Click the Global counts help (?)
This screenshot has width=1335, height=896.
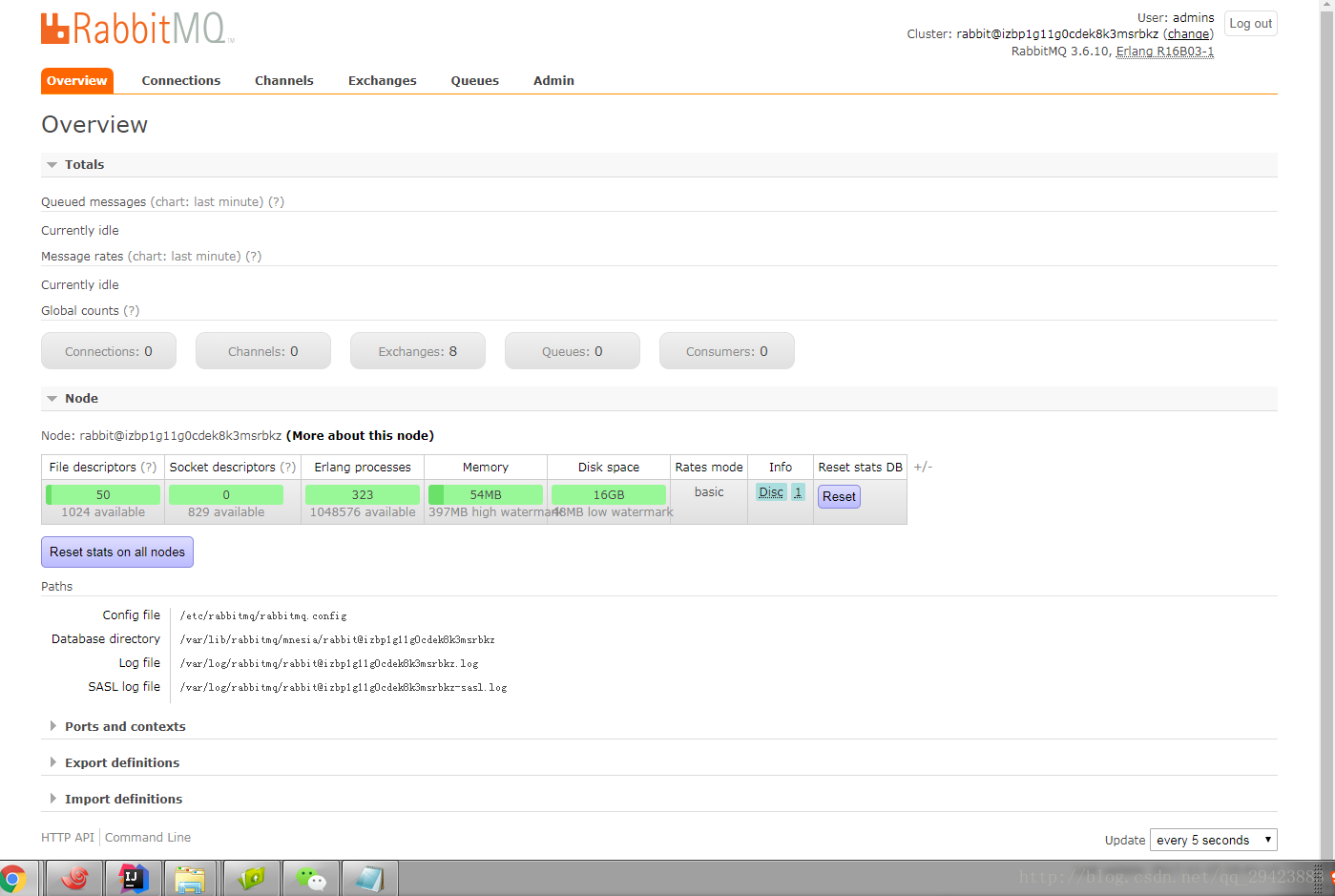click(x=132, y=311)
